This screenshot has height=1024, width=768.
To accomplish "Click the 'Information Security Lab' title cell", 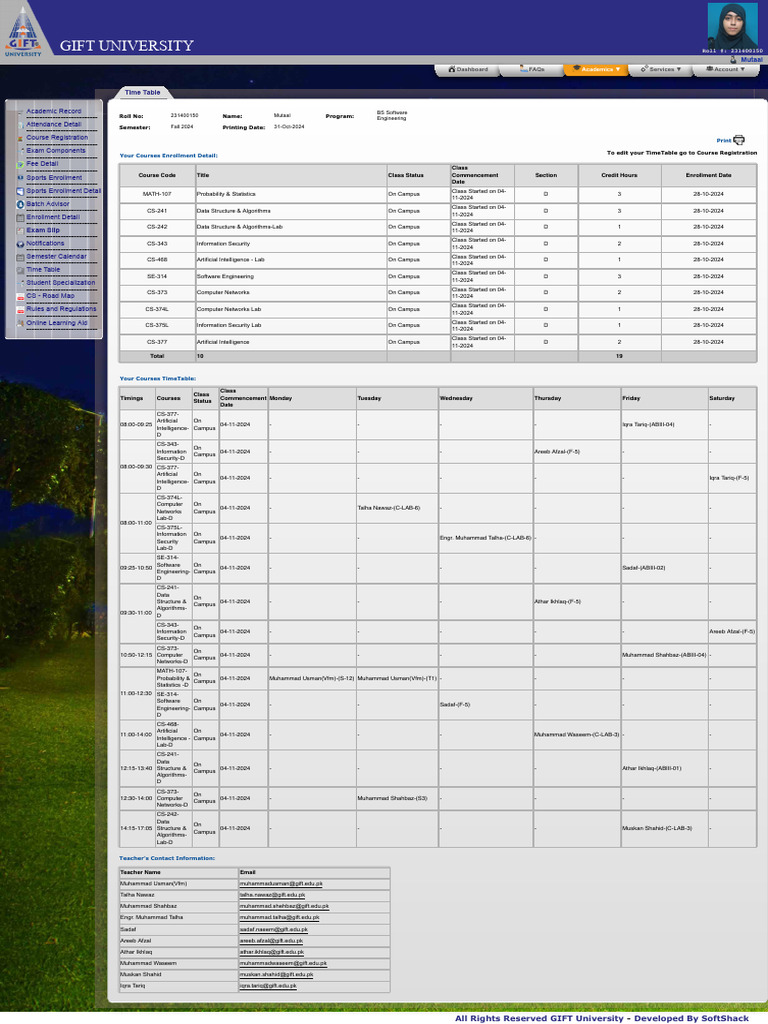I will coord(291,325).
